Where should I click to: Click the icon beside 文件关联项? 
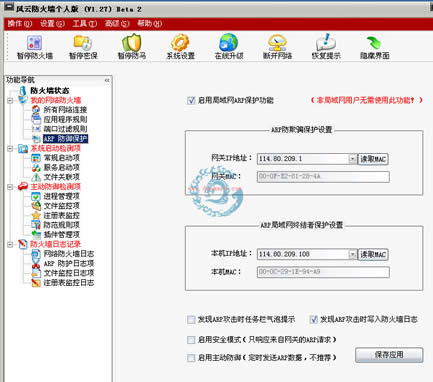pyautogui.click(x=36, y=177)
